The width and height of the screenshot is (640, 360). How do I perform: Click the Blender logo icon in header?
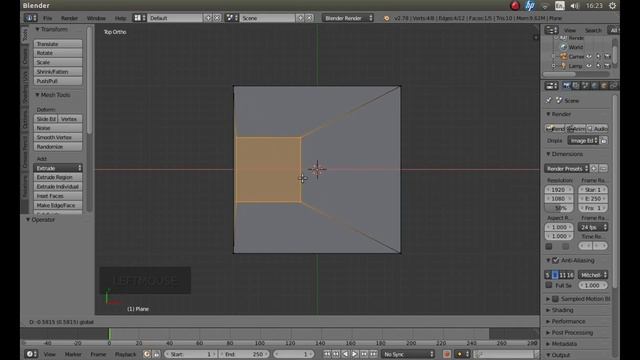[387, 18]
